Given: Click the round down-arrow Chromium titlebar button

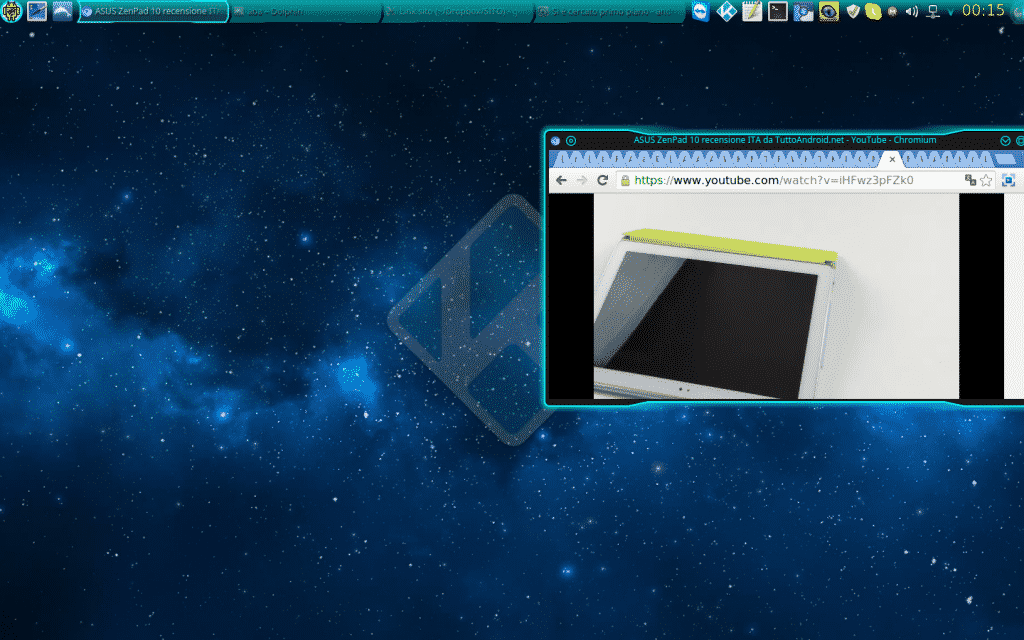Looking at the screenshot, I should pos(1005,140).
